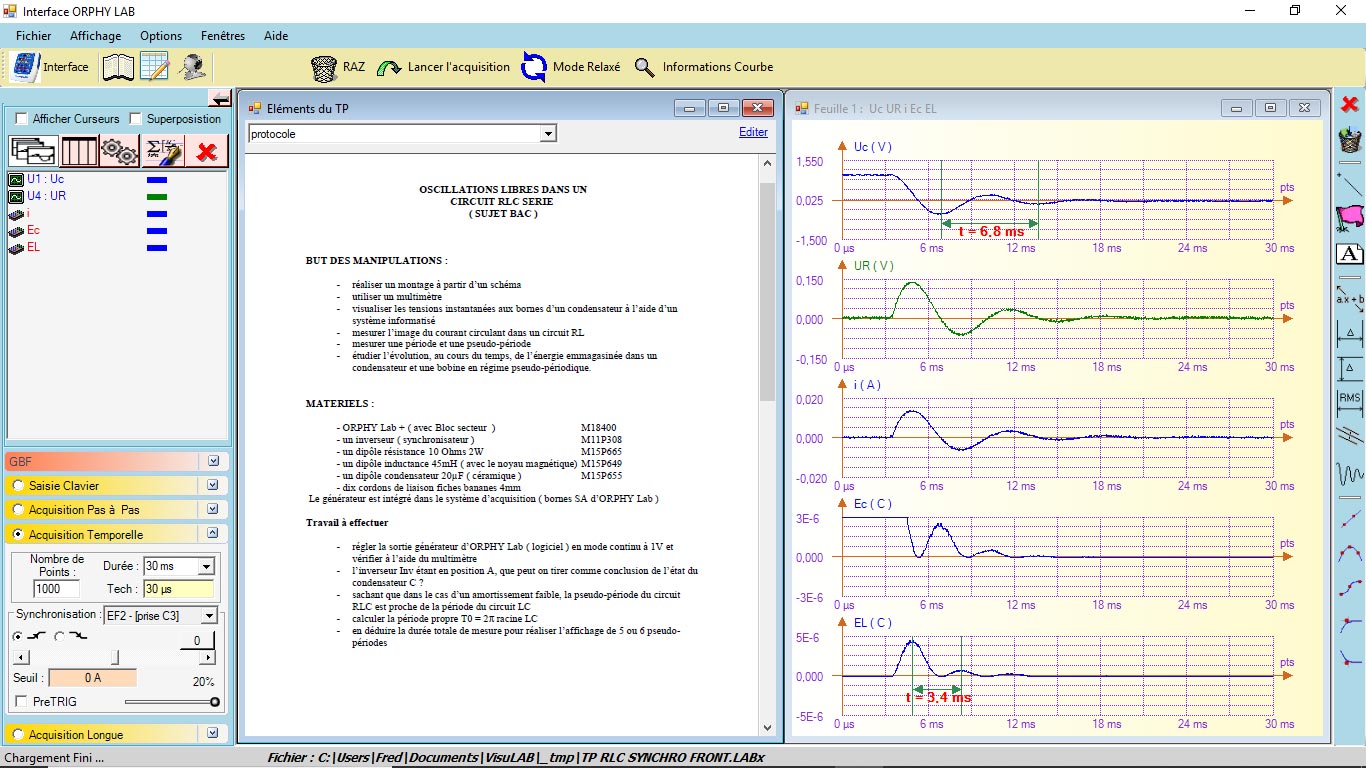
Task: Click the U4 : UR green color swatch
Action: pyautogui.click(x=157, y=197)
